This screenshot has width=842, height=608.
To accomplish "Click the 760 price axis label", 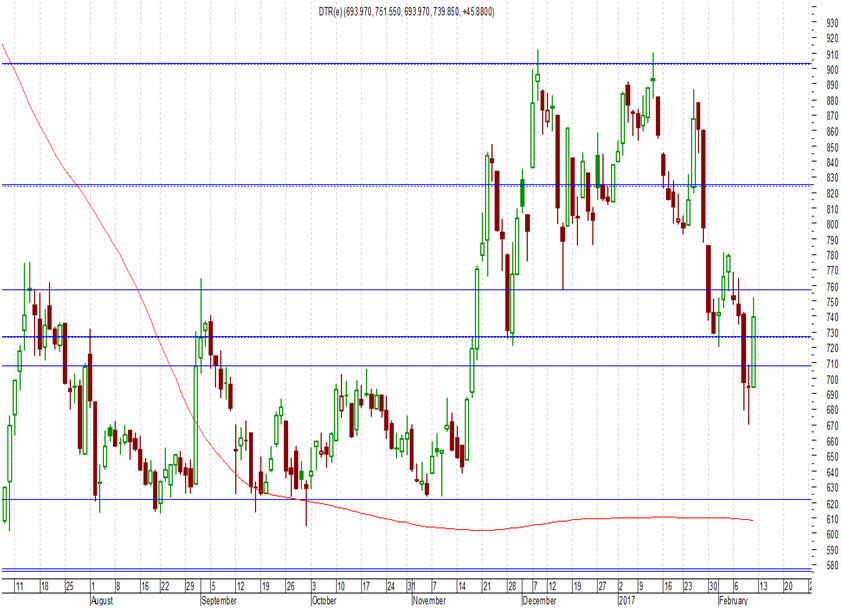I will point(832,286).
